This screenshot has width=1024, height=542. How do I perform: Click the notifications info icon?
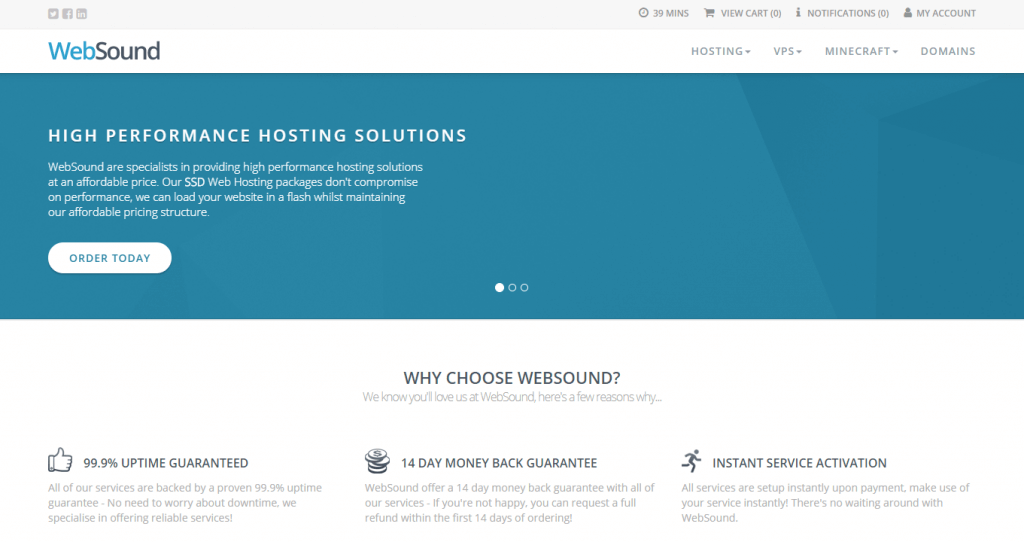798,12
